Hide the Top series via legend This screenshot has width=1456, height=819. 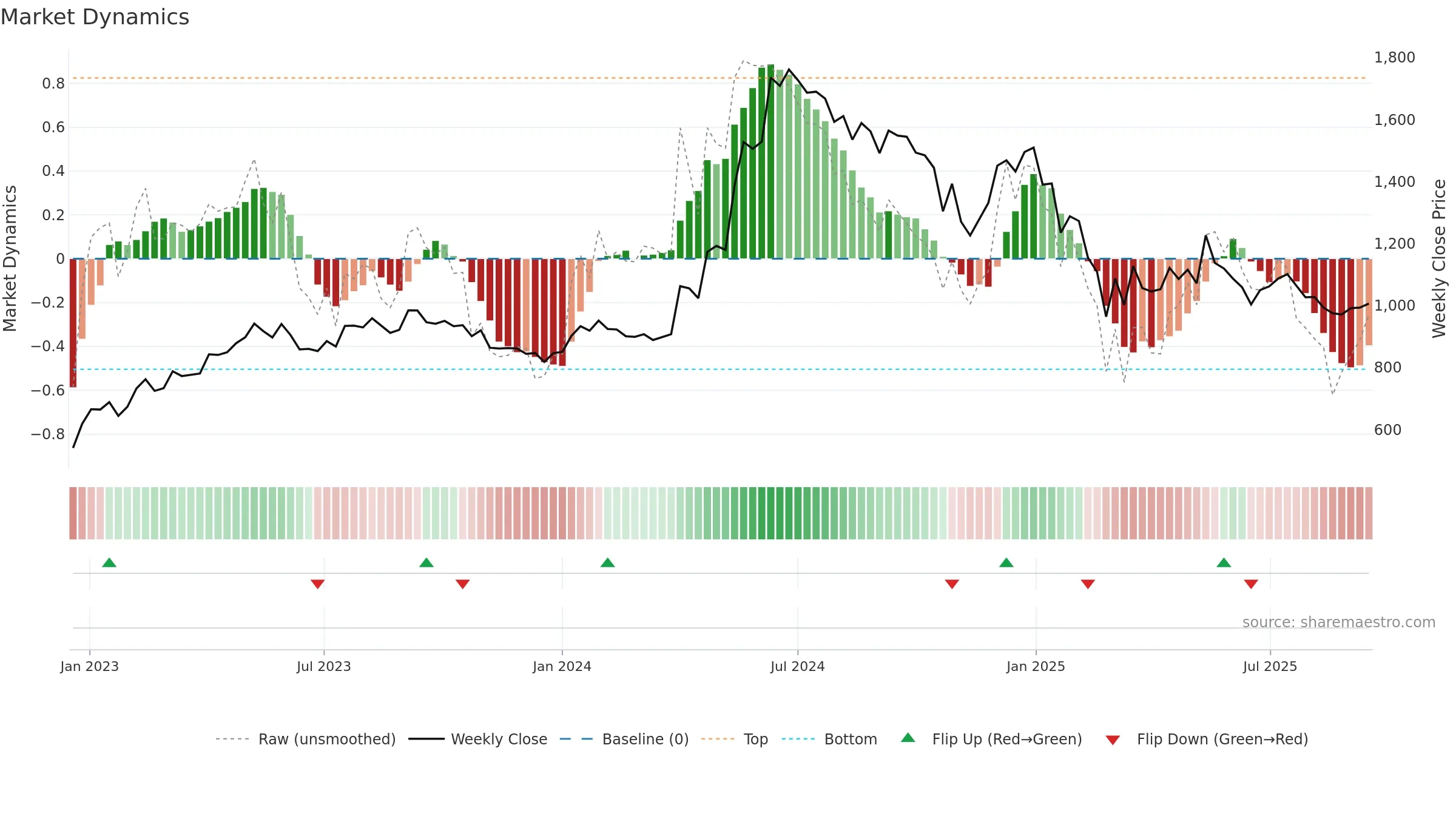[735, 739]
